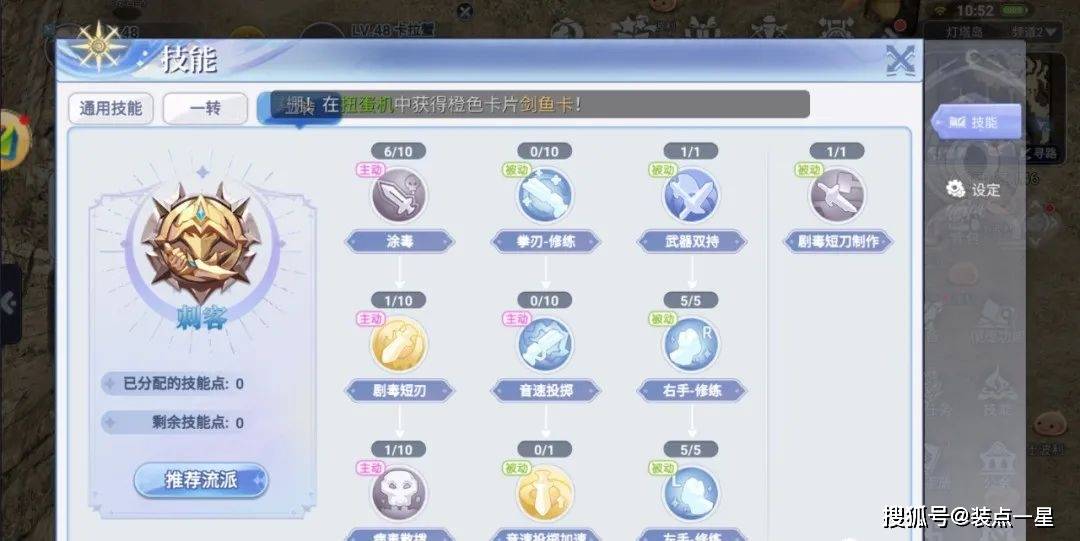Select the 技能 side panel tab
This screenshot has height=541, width=1080.
(x=975, y=123)
